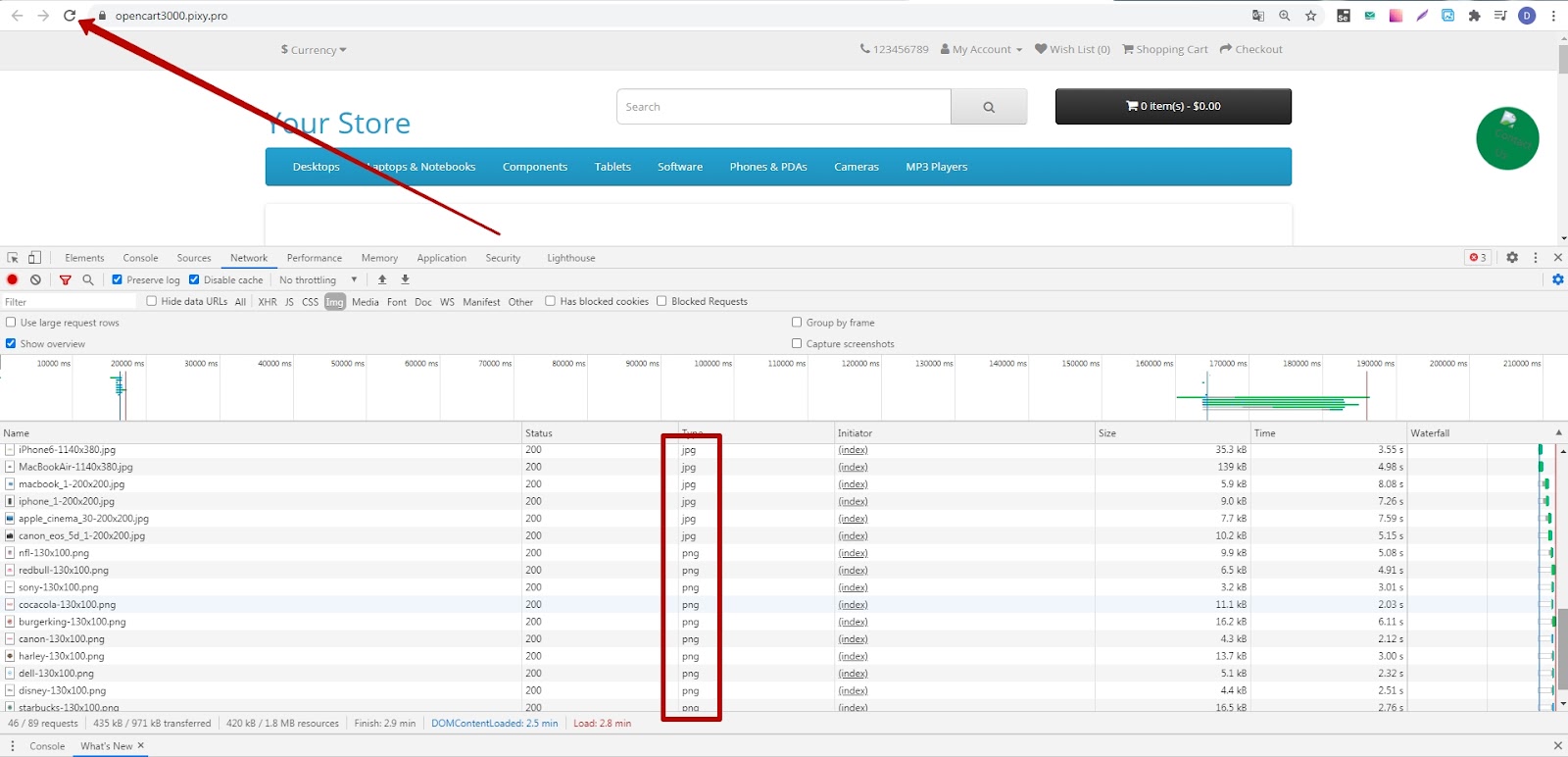1568x757 pixels.
Task: Click the error count badge showing 3
Action: pyautogui.click(x=1478, y=258)
